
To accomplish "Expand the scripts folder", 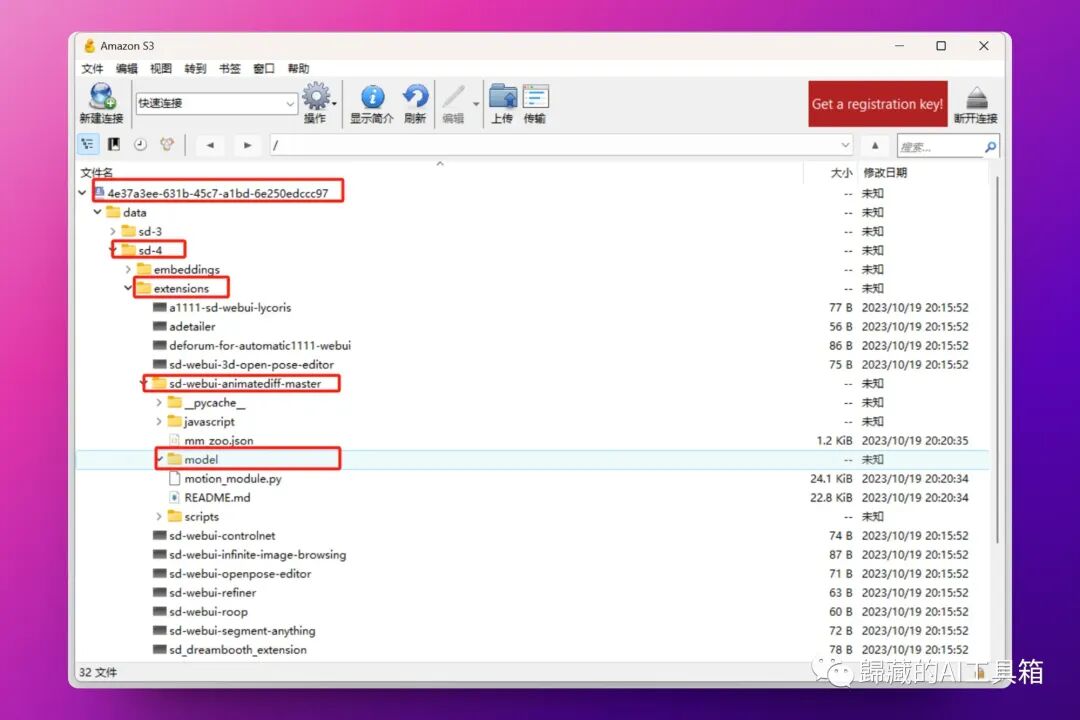I will 159,517.
